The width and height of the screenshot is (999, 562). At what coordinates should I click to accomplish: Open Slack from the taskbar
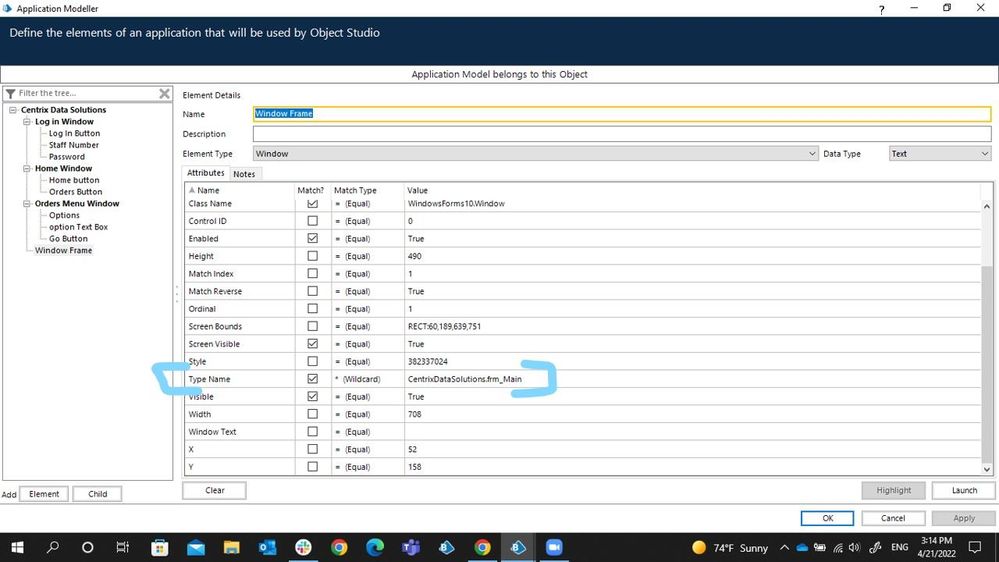pyautogui.click(x=303, y=547)
